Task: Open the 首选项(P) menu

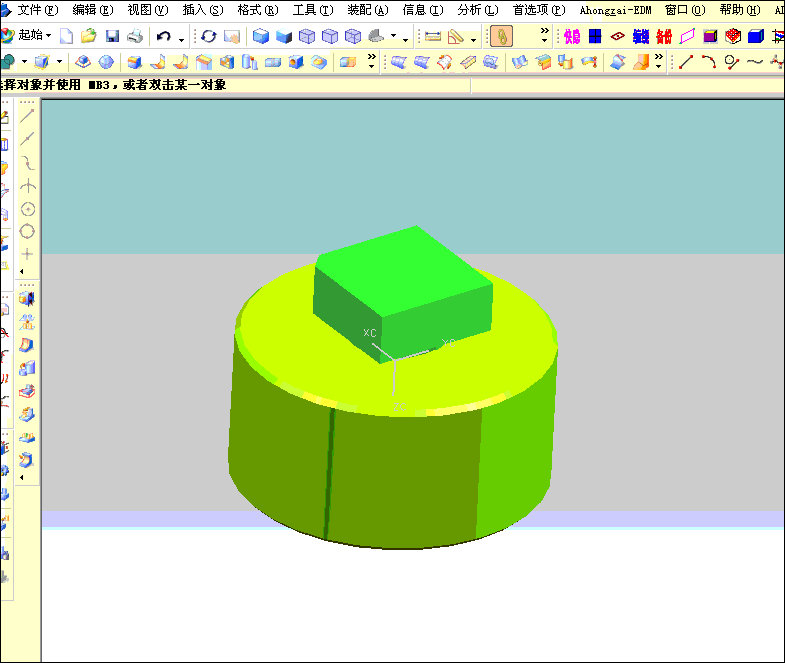Action: pos(539,10)
